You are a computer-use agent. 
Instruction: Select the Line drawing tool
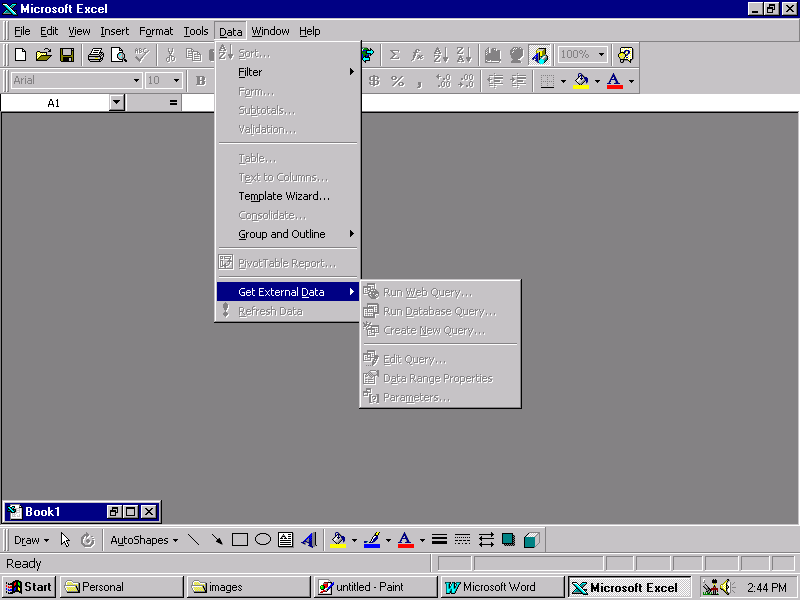(x=193, y=540)
